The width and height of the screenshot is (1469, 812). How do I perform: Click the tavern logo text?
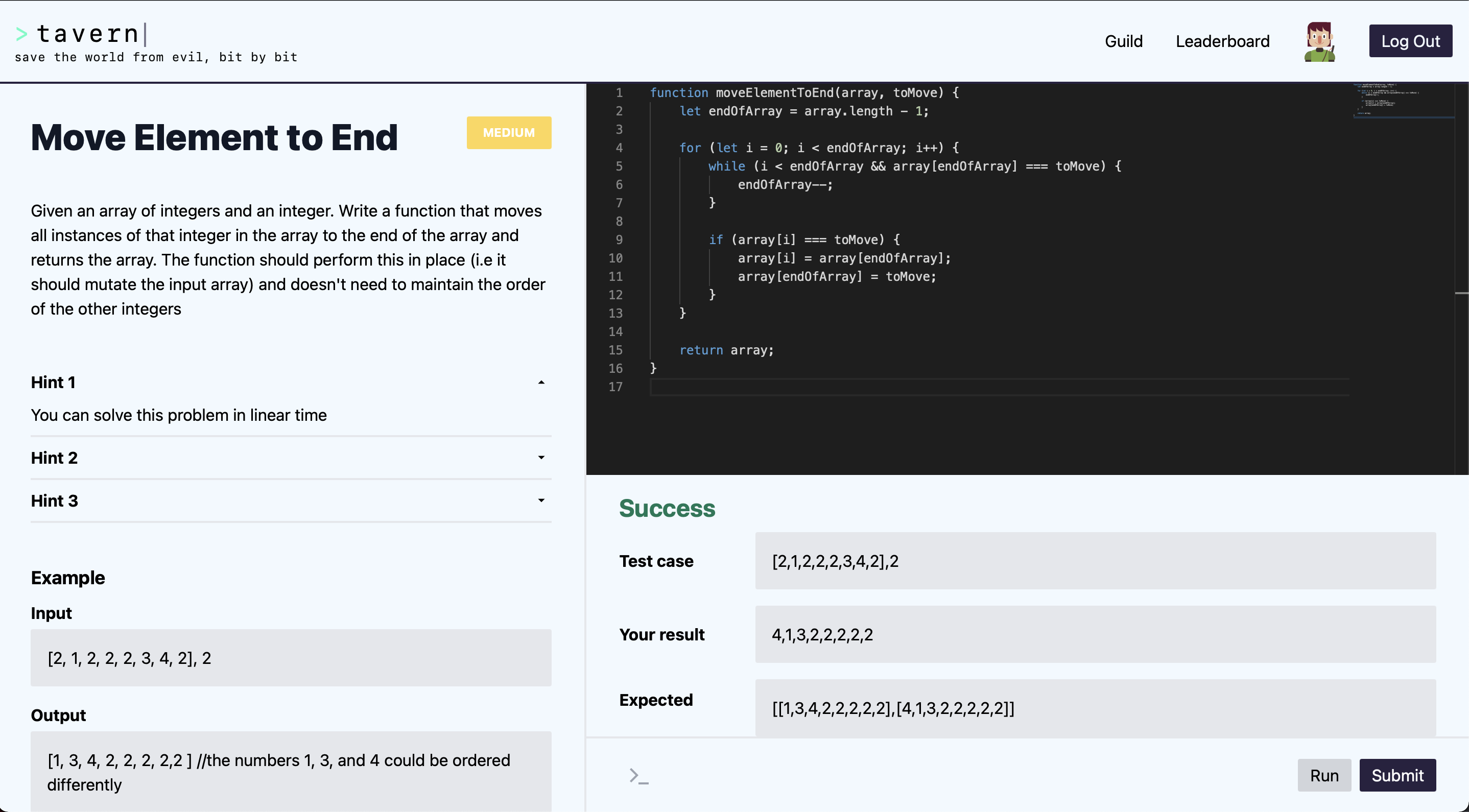[88, 34]
